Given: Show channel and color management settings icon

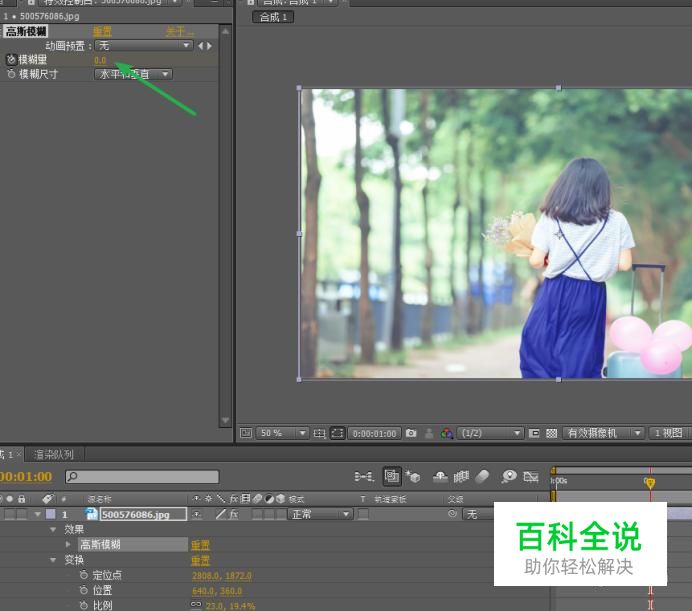Looking at the screenshot, I should click(447, 434).
